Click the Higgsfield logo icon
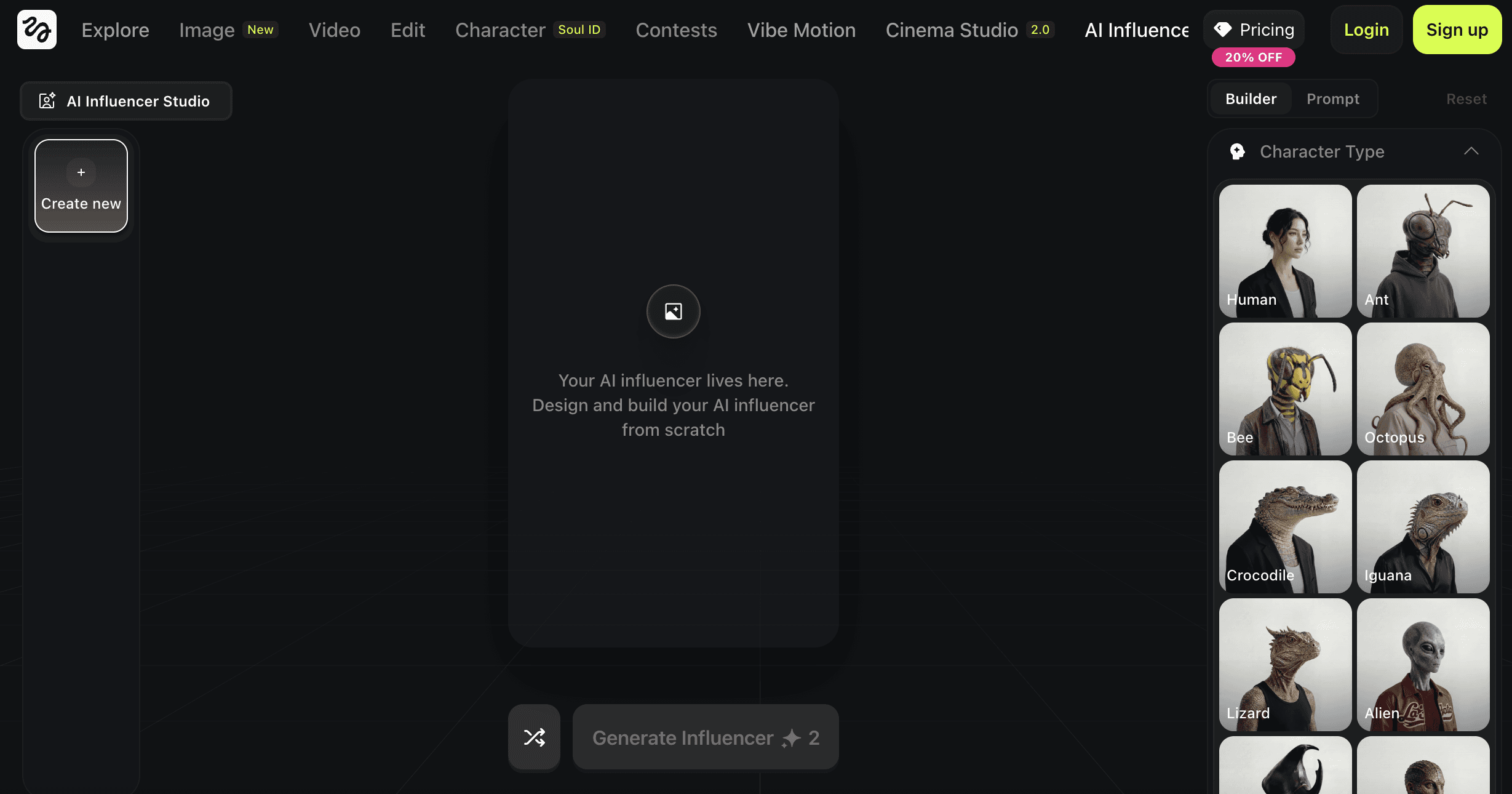 [x=37, y=30]
